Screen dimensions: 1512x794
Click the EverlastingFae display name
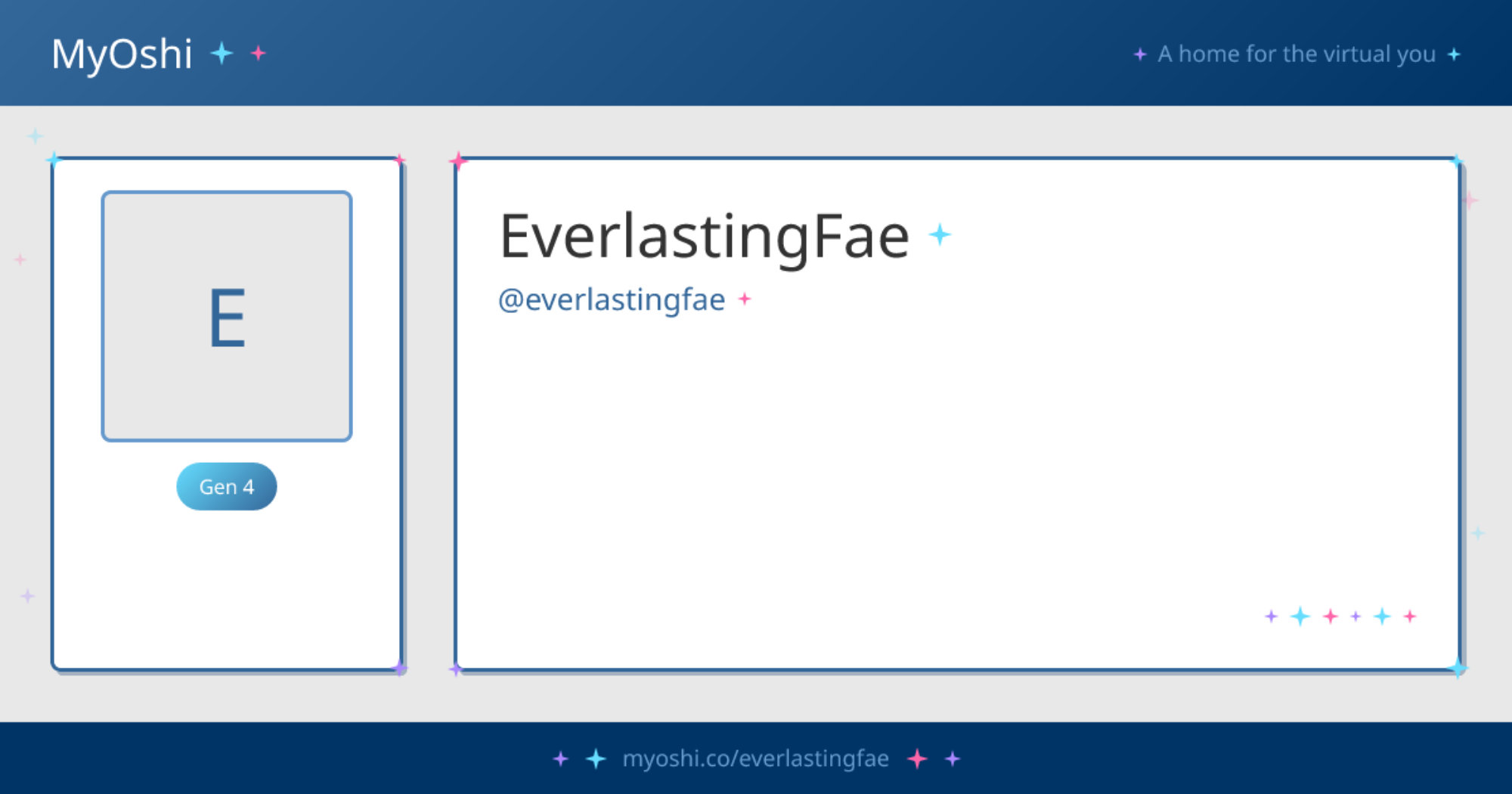click(x=704, y=237)
